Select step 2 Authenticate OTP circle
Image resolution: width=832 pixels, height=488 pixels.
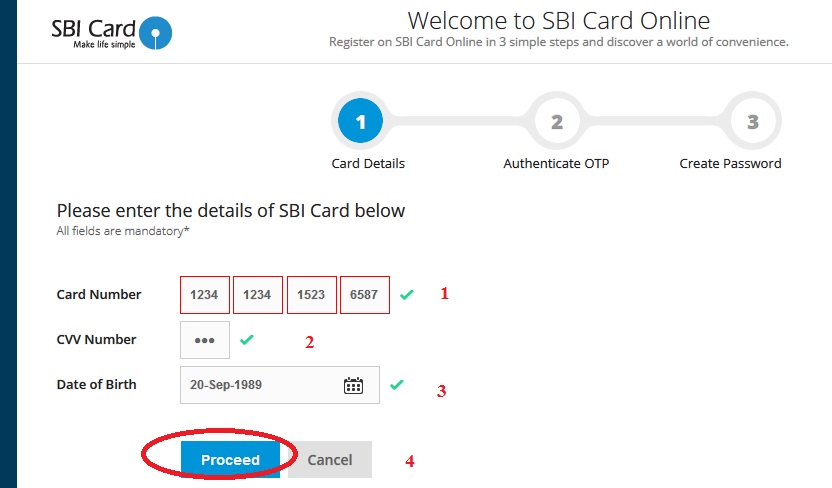point(556,122)
